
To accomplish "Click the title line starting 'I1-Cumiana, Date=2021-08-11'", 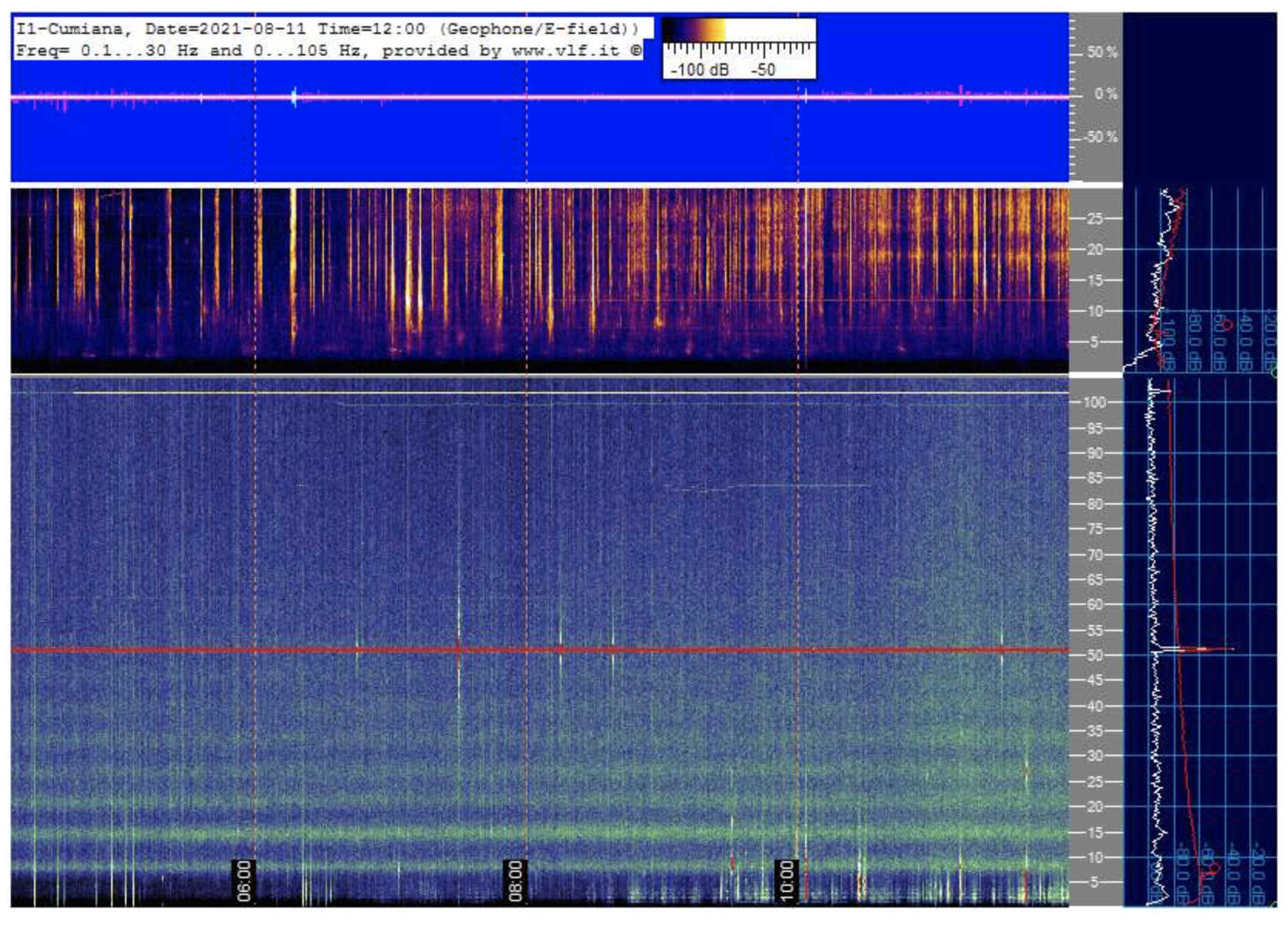I will (328, 29).
